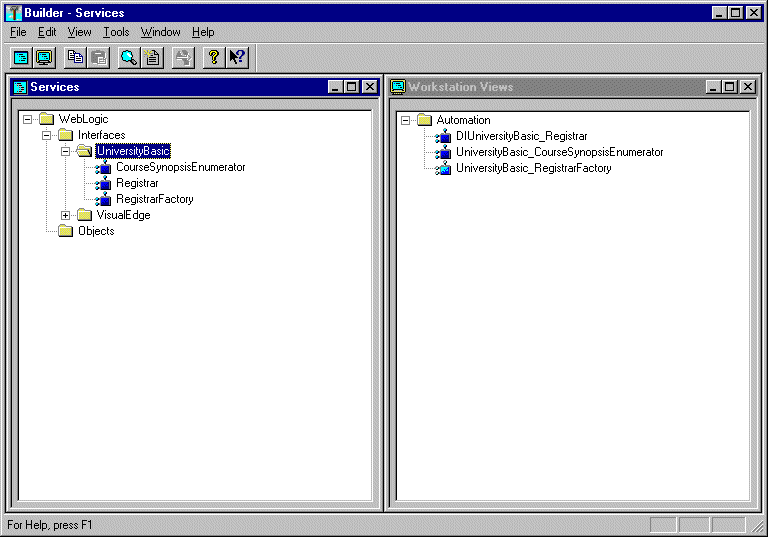The width and height of the screenshot is (768, 537).
Task: Collapse the UniversityBasic tree node
Action: 65,151
